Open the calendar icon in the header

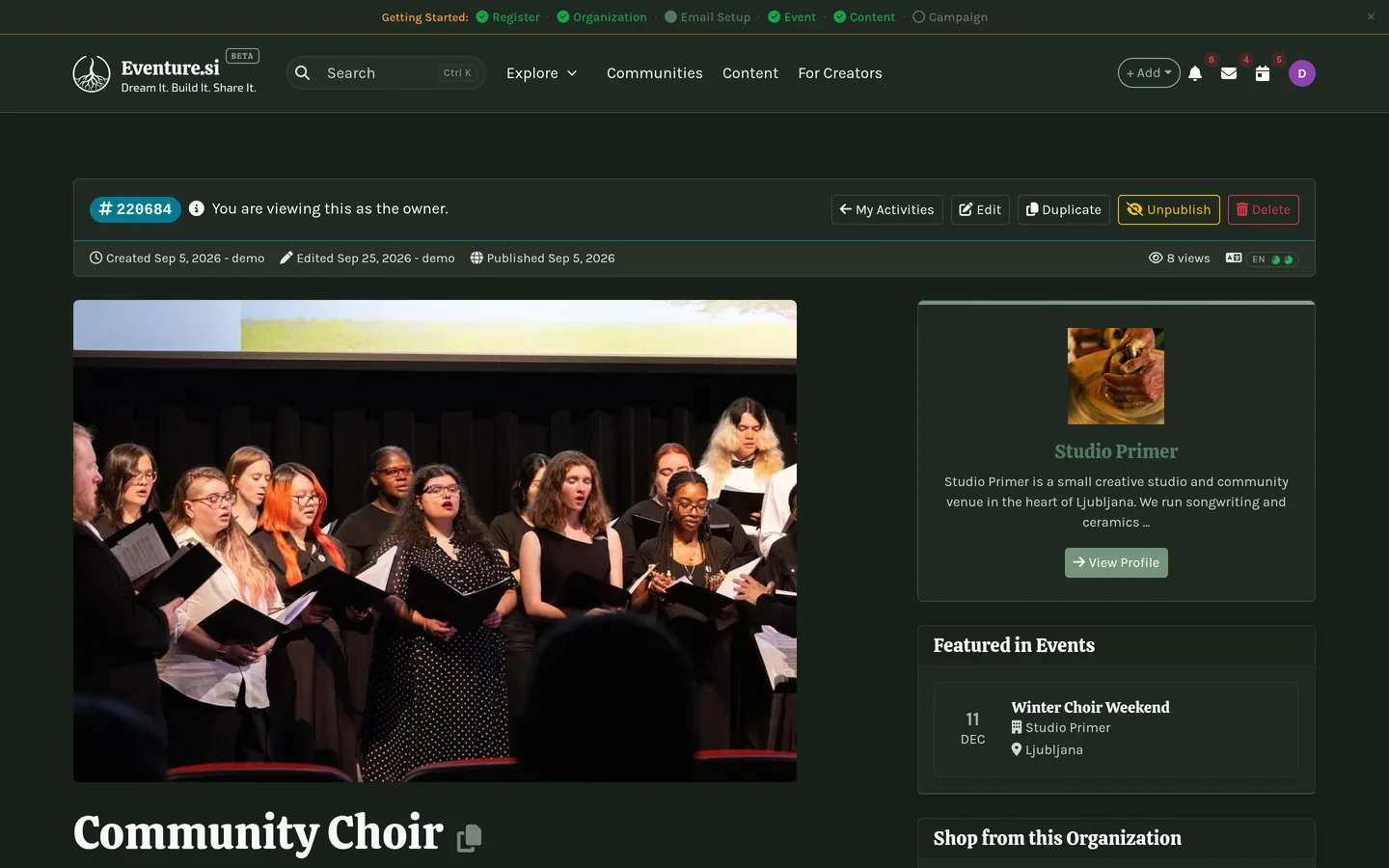(x=1263, y=73)
